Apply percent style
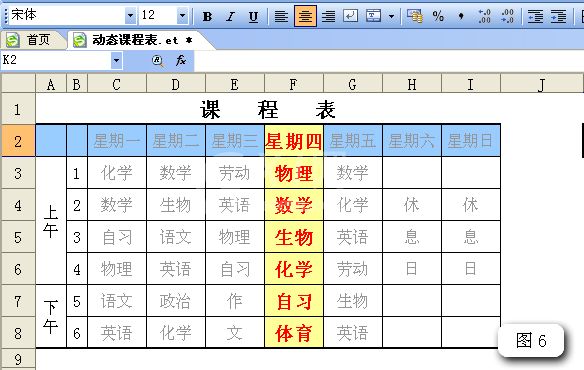The height and width of the screenshot is (370, 584). (438, 16)
